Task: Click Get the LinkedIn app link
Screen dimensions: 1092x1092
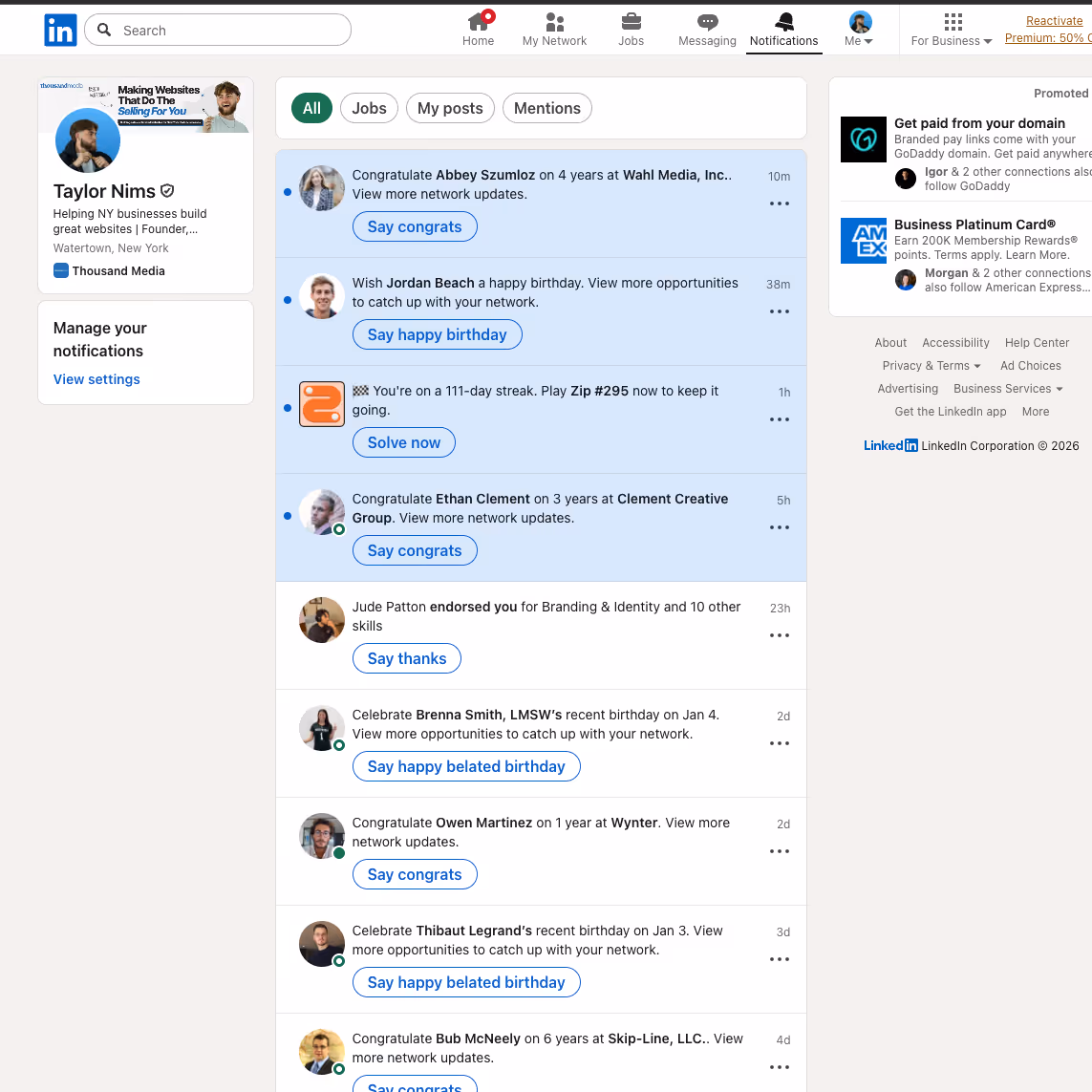Action: [x=950, y=412]
